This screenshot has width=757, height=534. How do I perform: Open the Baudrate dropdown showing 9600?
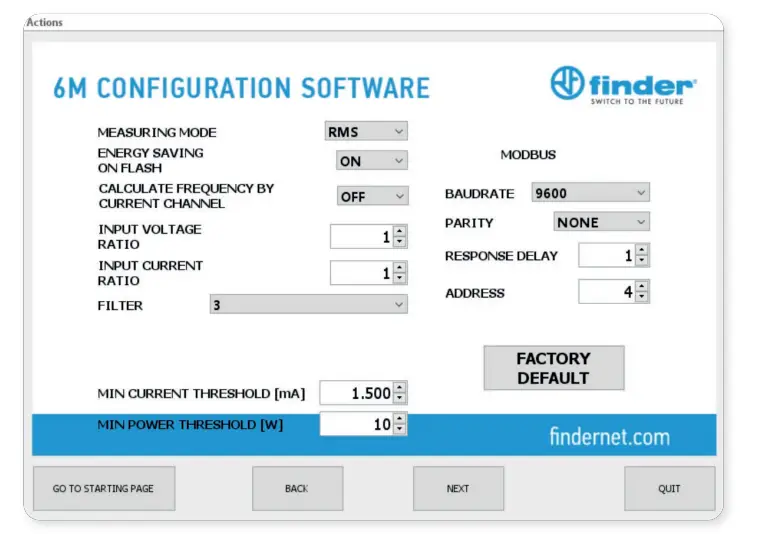(x=590, y=193)
